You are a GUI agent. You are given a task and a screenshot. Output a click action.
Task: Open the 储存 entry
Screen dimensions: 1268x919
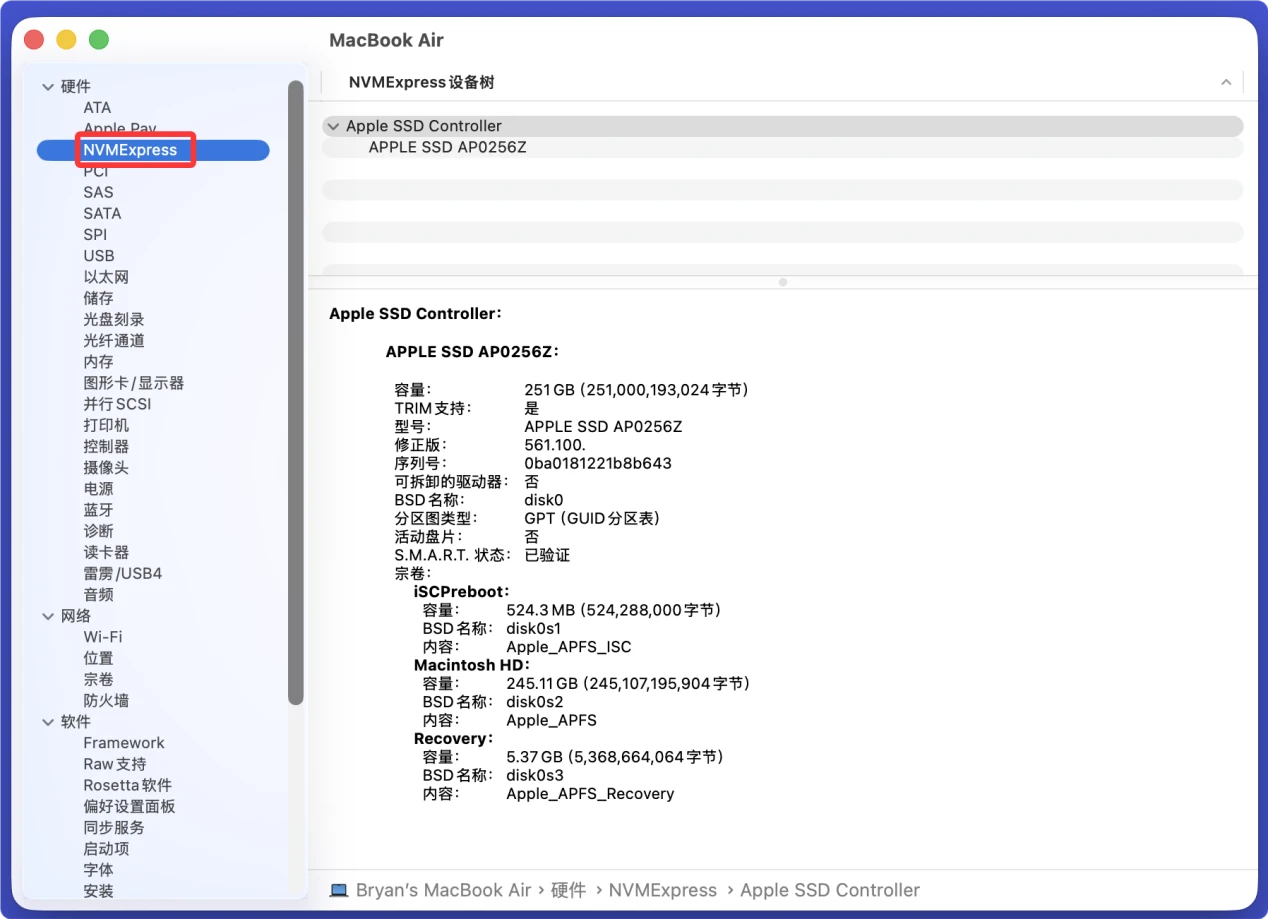pyautogui.click(x=98, y=298)
